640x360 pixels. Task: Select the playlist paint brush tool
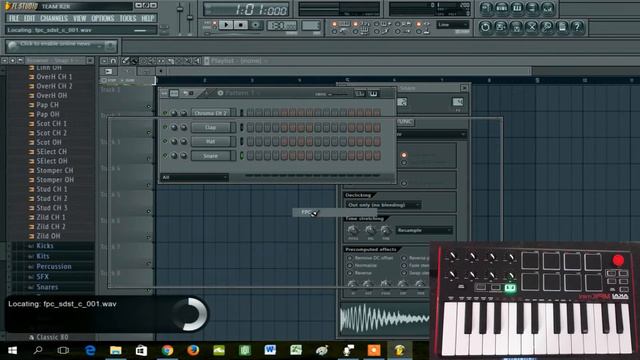[133, 61]
